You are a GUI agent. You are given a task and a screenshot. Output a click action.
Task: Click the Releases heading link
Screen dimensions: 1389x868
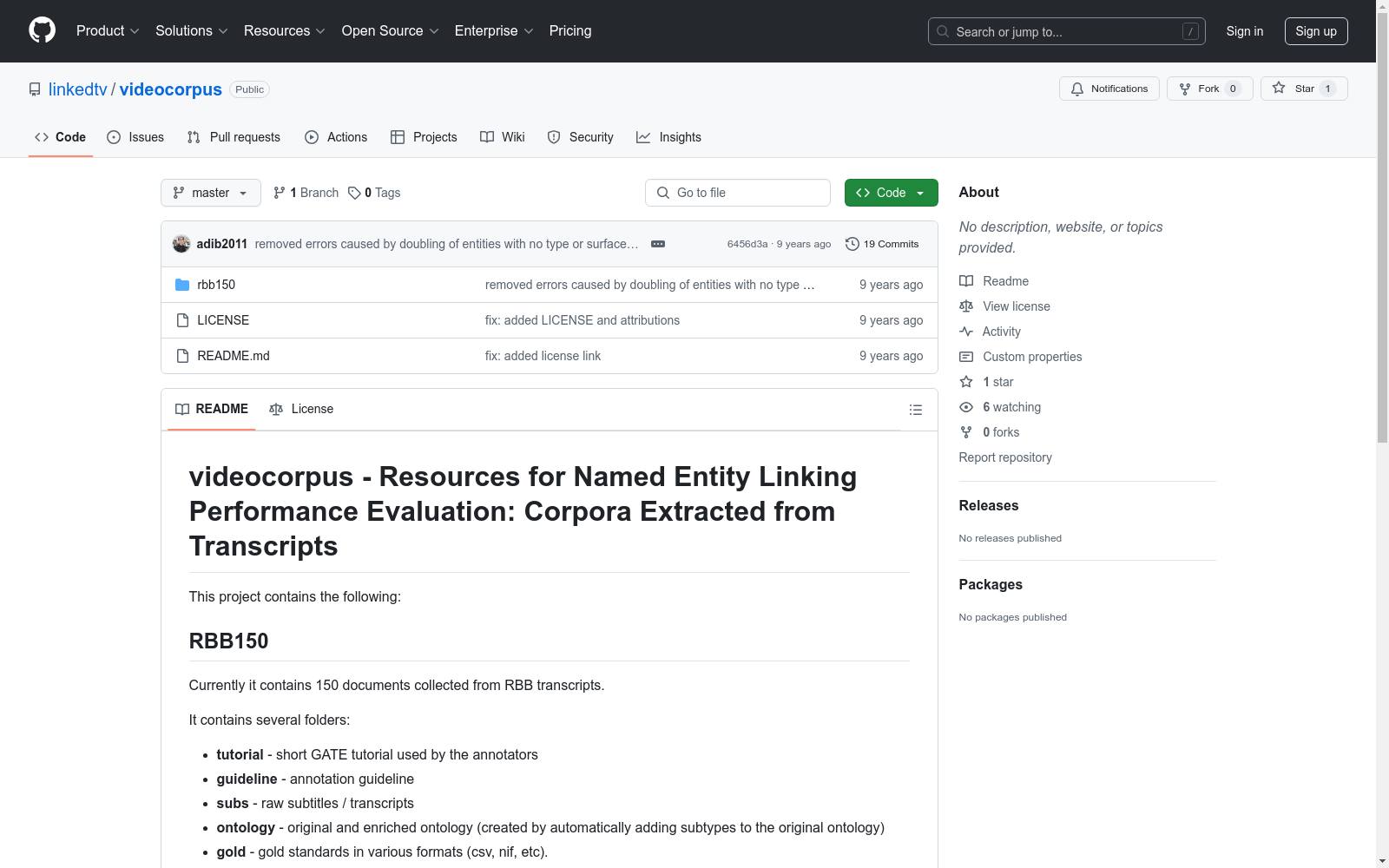pos(989,505)
